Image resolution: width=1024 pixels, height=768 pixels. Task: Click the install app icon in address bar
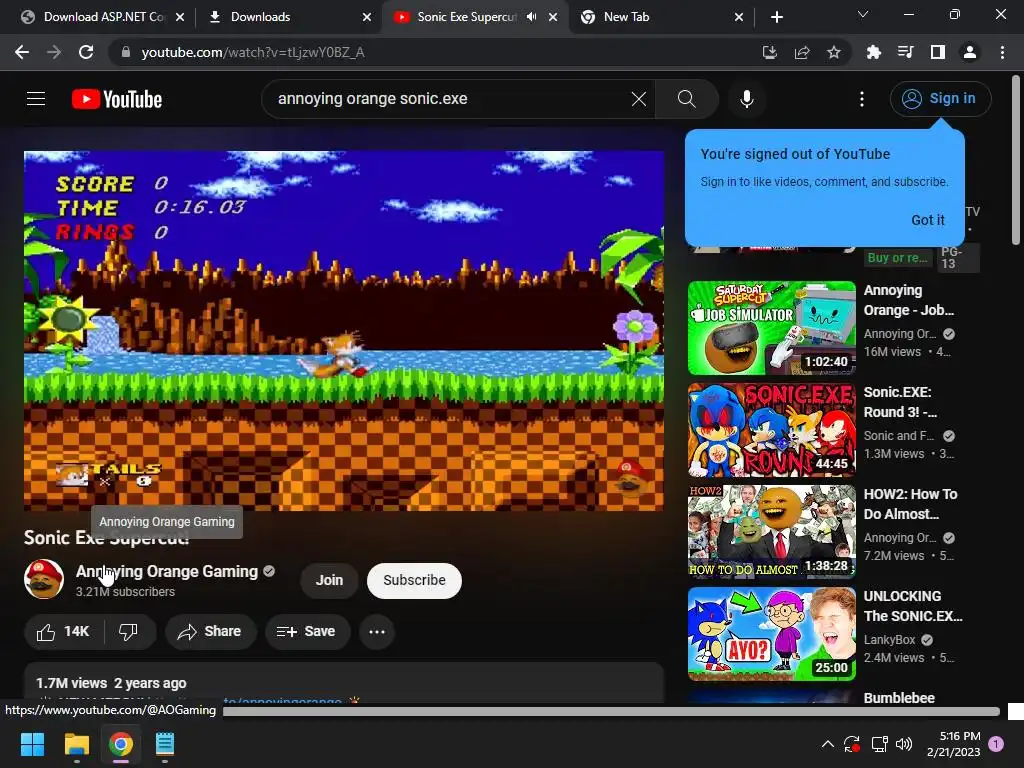coord(770,52)
